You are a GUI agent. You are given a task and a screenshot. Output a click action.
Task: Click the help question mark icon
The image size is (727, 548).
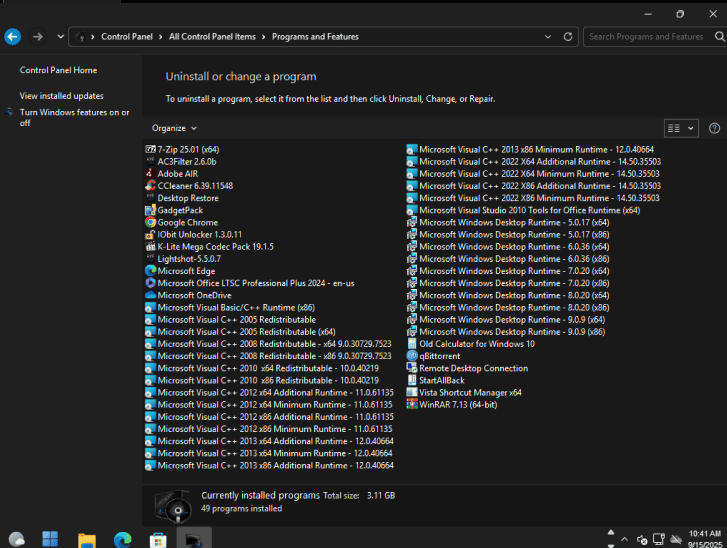714,128
